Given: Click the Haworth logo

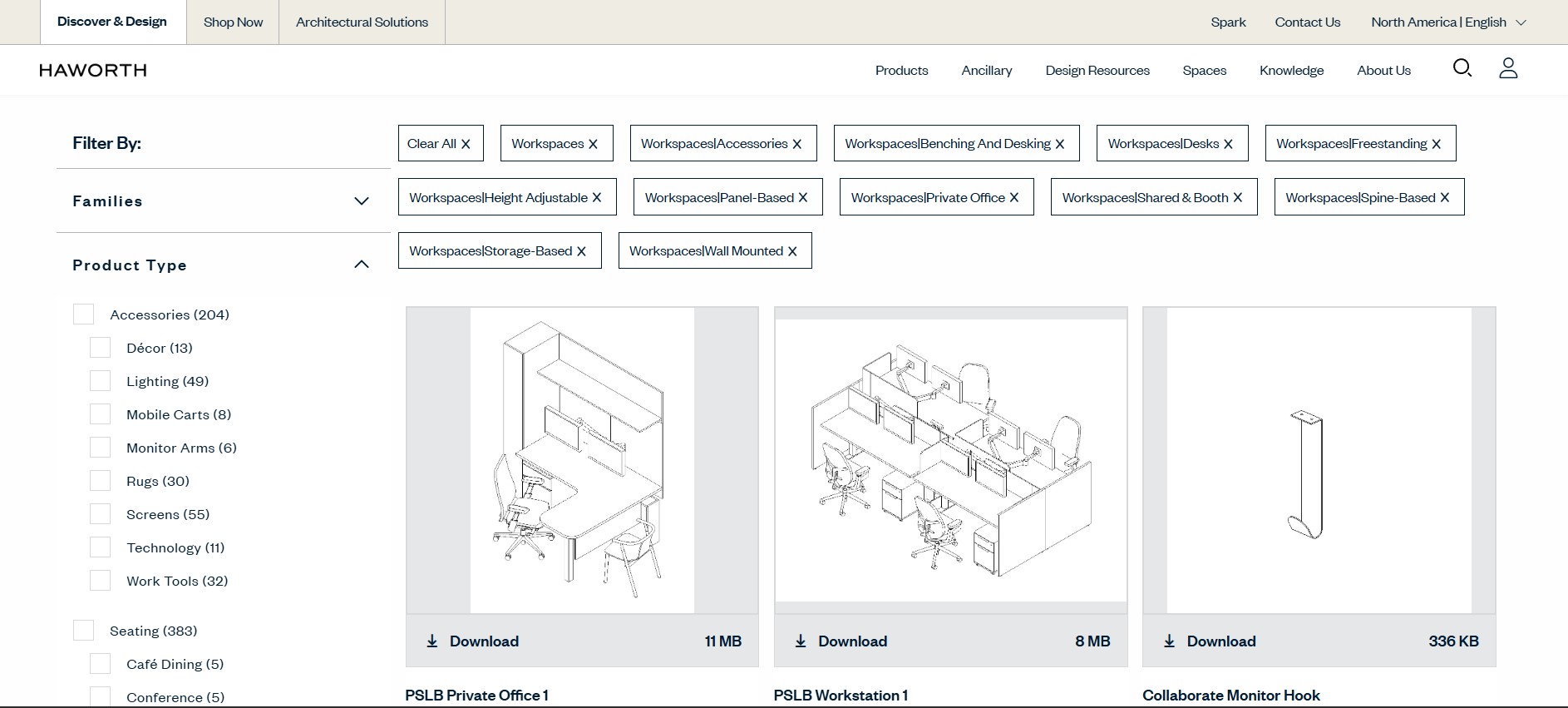Looking at the screenshot, I should [x=93, y=71].
